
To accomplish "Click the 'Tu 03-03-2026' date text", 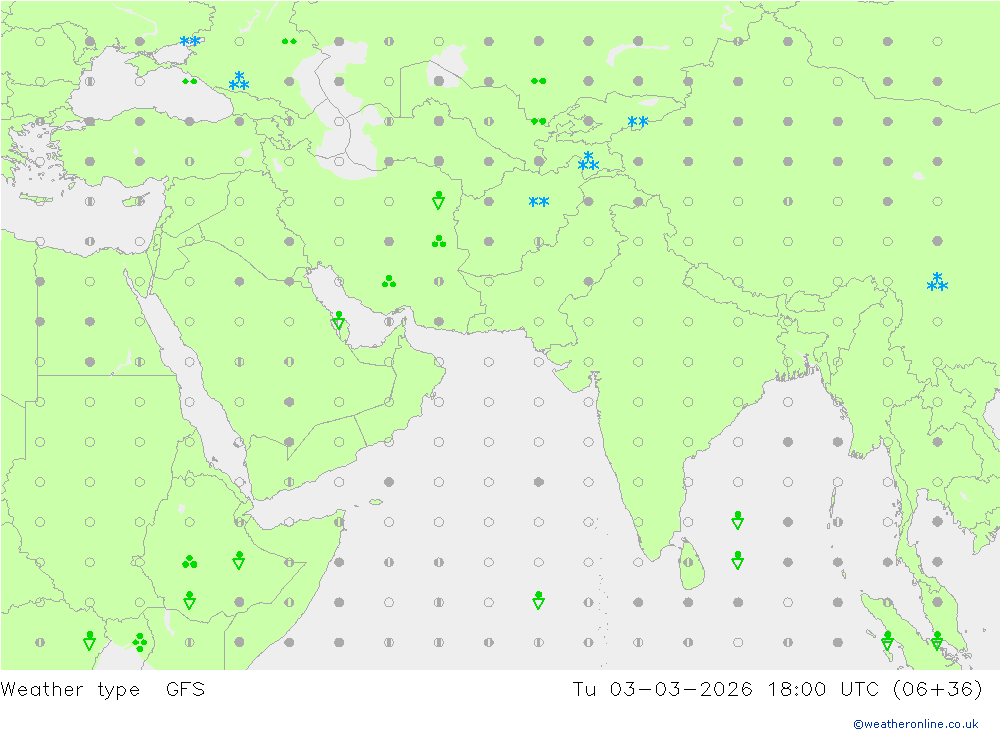I will click(x=663, y=689).
